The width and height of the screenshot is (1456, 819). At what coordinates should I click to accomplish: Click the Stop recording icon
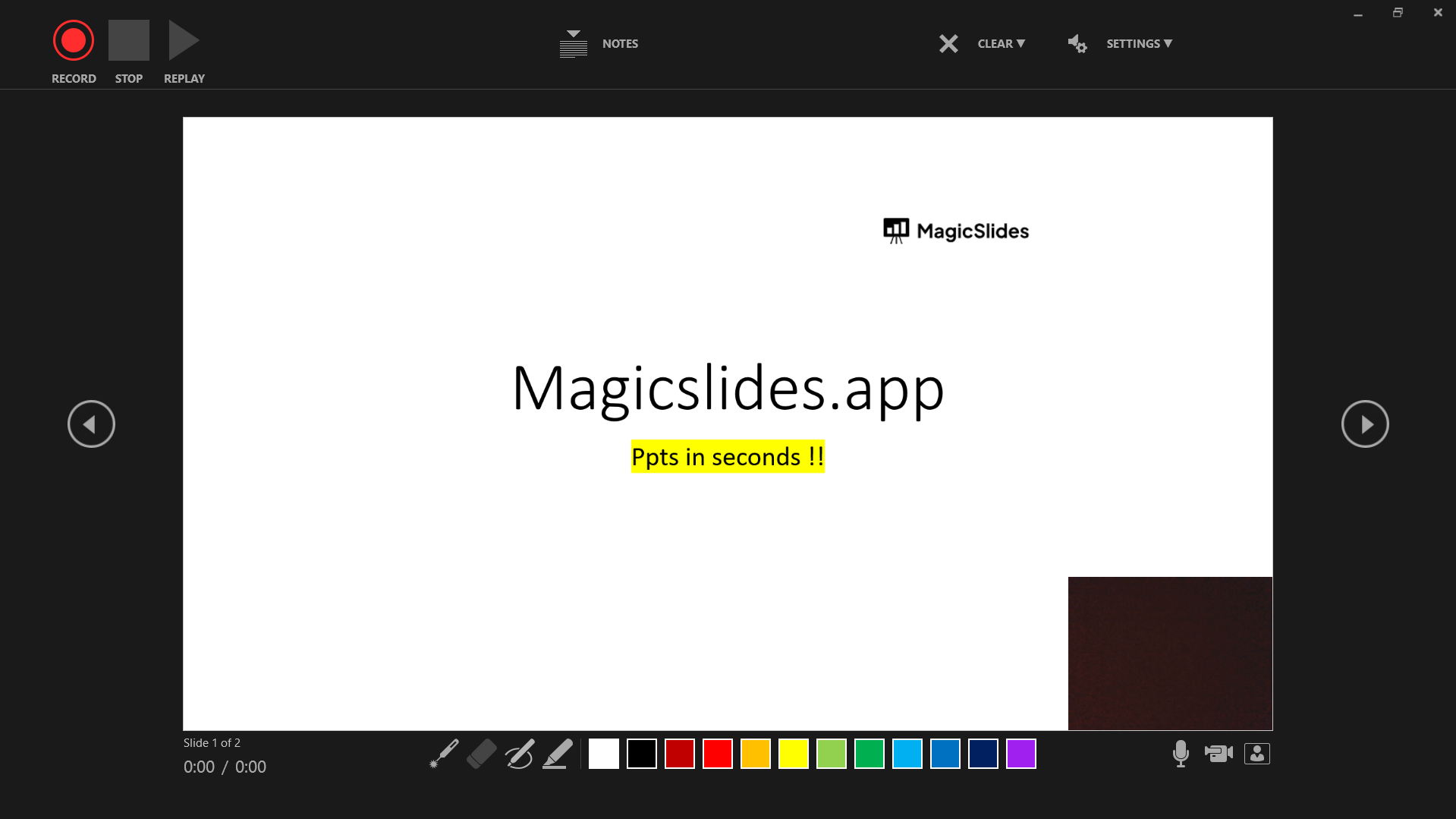point(129,39)
